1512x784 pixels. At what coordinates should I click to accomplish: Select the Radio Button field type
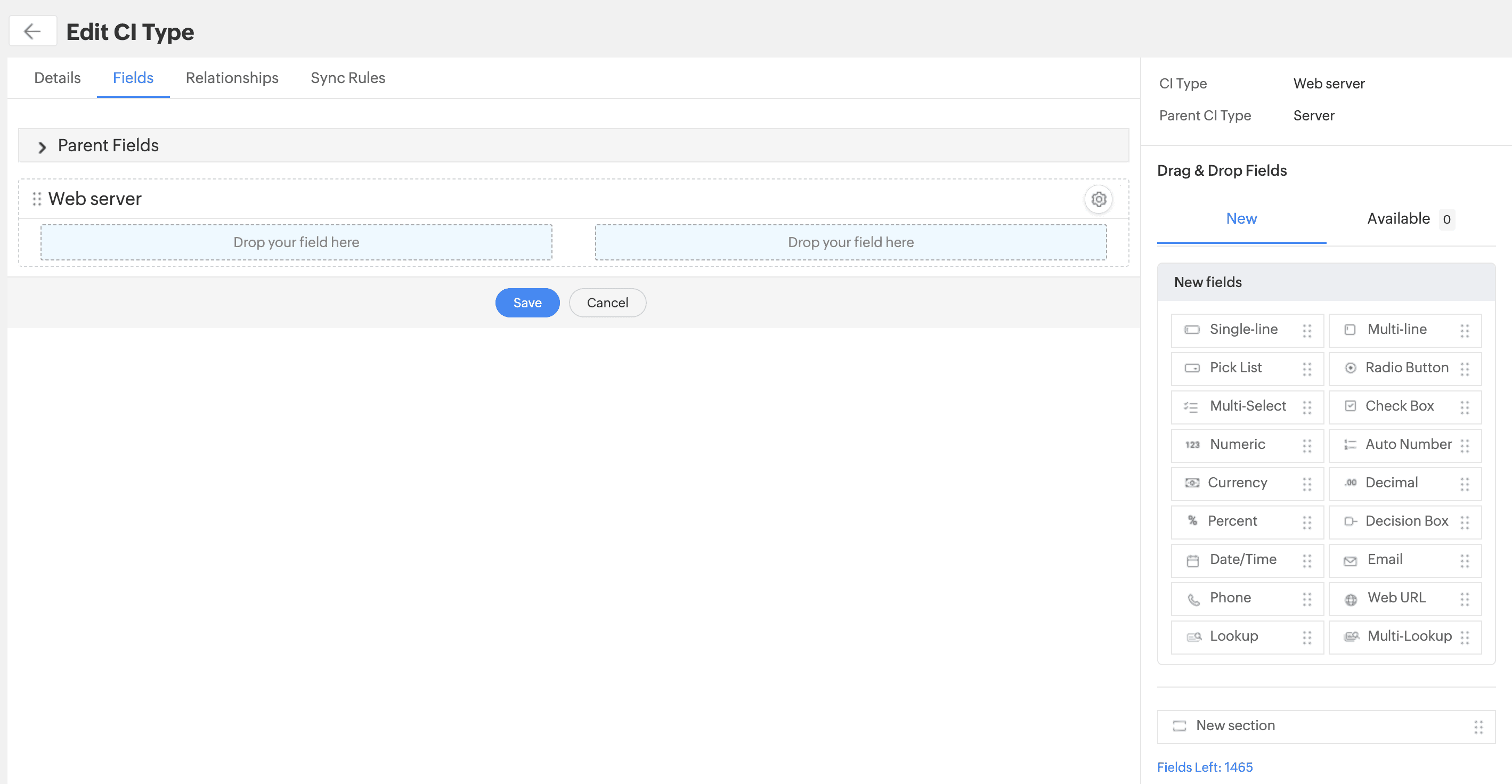click(x=1406, y=368)
